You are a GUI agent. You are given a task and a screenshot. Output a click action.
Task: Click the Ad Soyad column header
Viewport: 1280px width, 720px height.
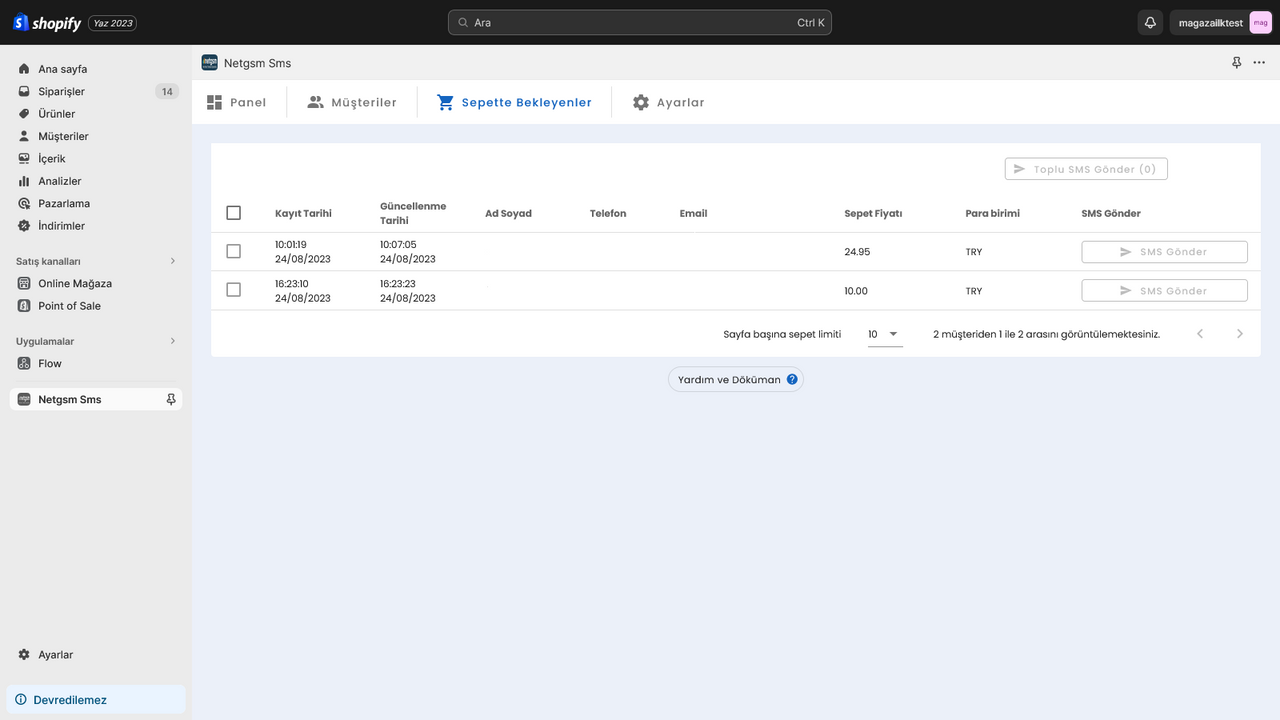(508, 213)
